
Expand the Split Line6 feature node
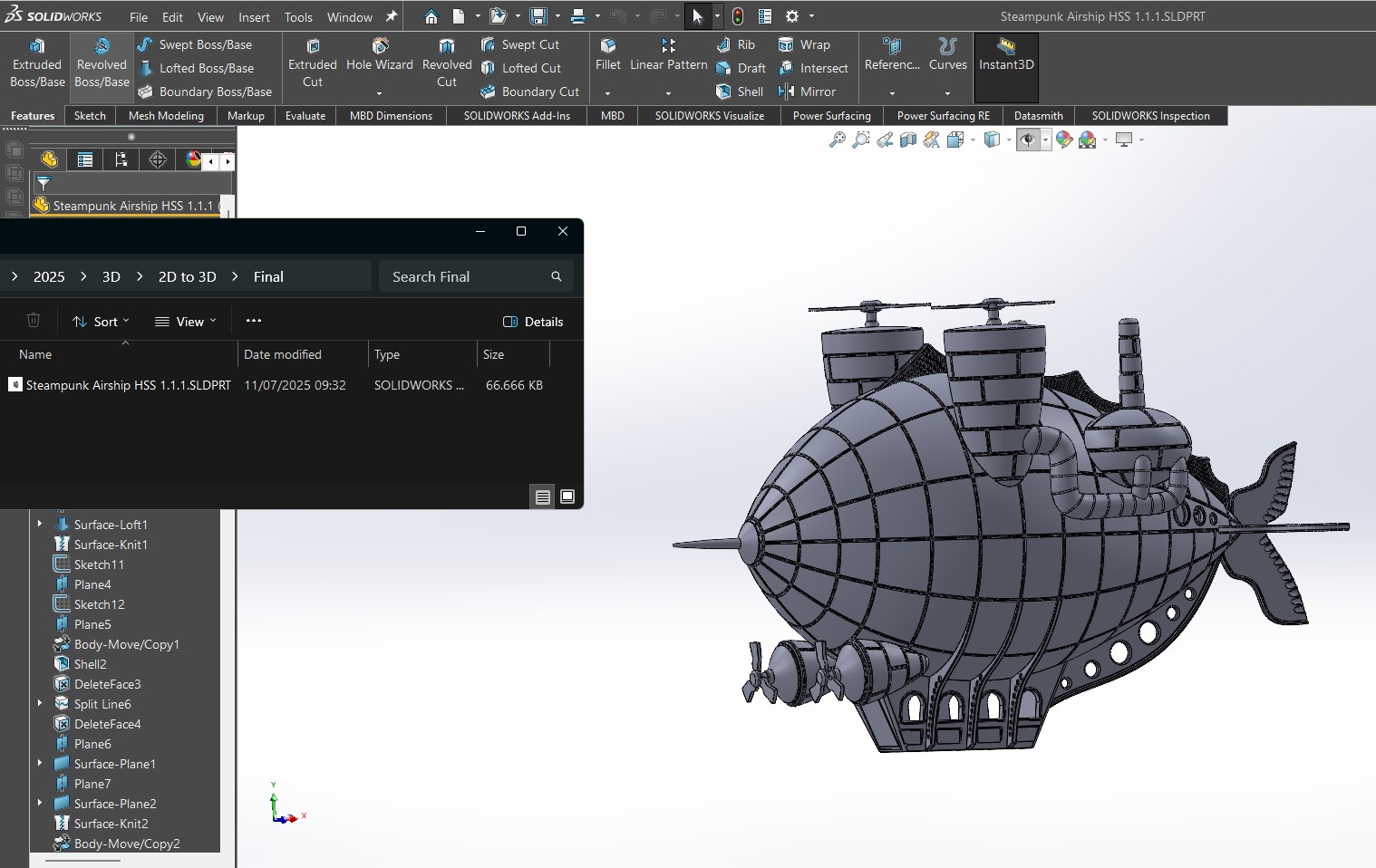40,704
